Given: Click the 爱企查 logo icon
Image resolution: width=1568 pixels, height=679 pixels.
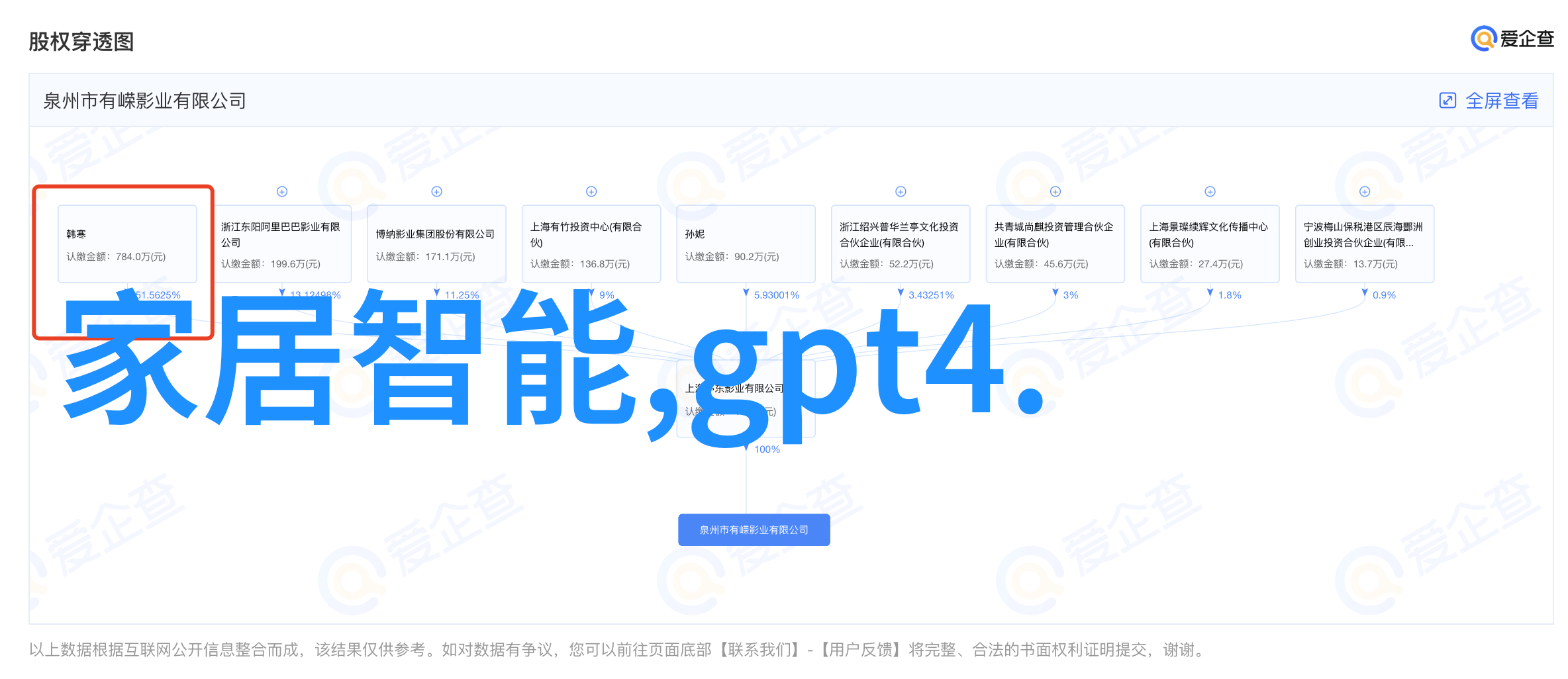Looking at the screenshot, I should [1483, 38].
